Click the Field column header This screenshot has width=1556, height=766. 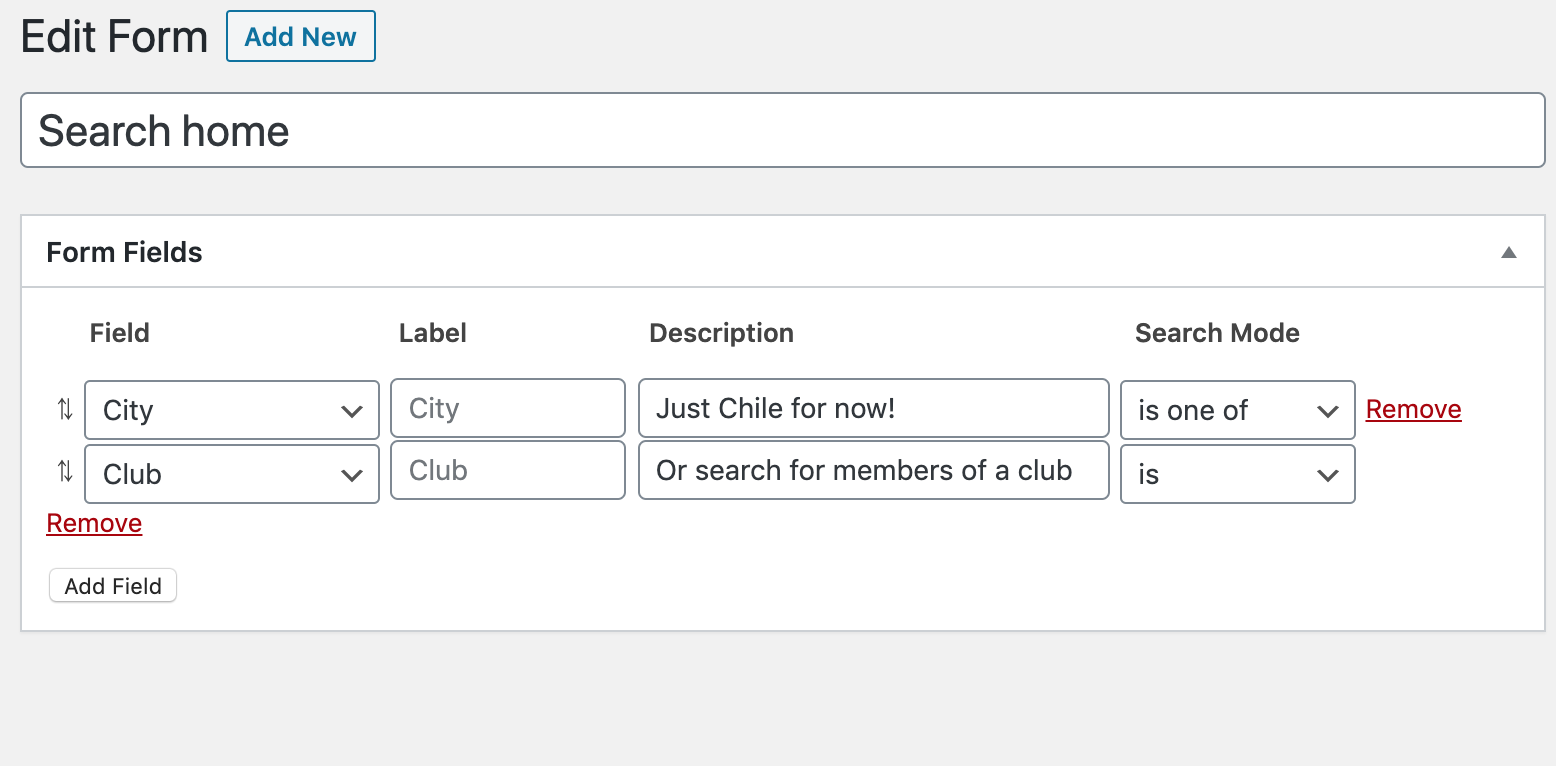tap(120, 333)
